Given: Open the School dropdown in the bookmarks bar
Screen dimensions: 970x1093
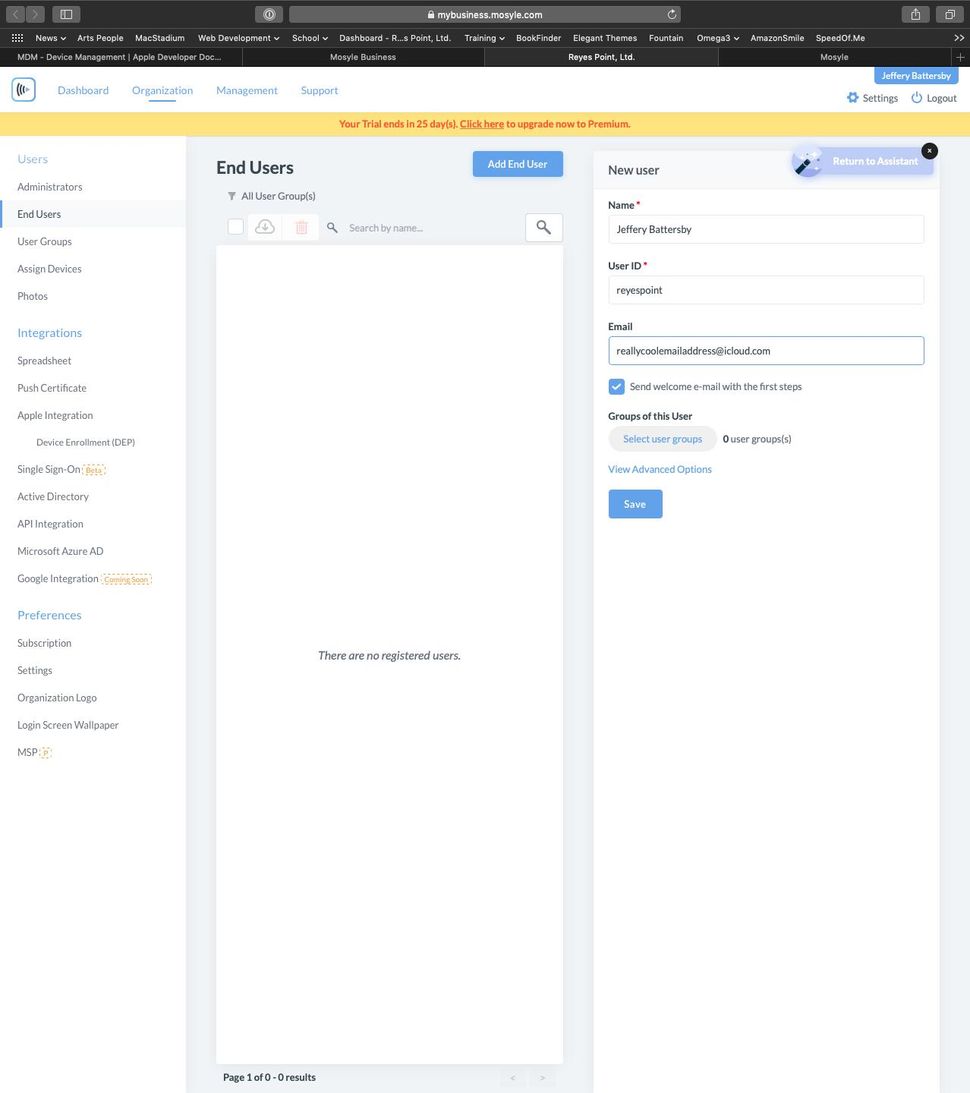Looking at the screenshot, I should click(x=309, y=37).
